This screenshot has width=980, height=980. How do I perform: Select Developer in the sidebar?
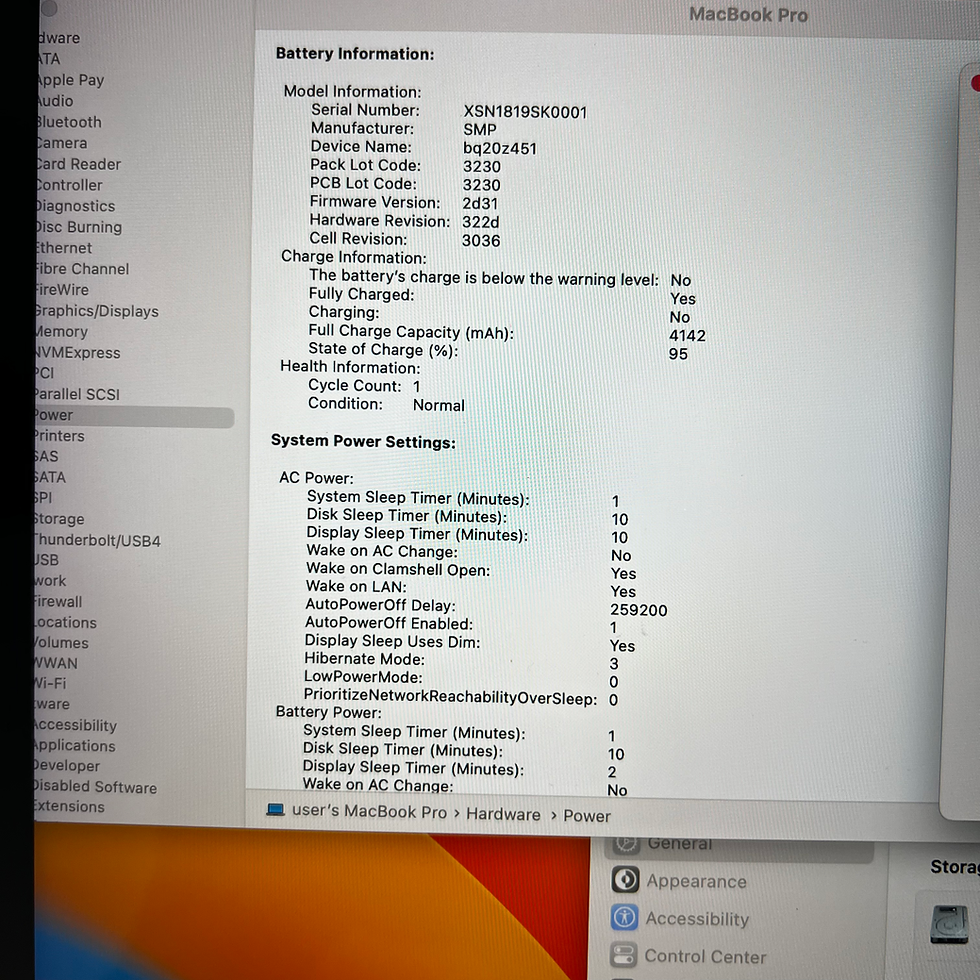(x=66, y=766)
